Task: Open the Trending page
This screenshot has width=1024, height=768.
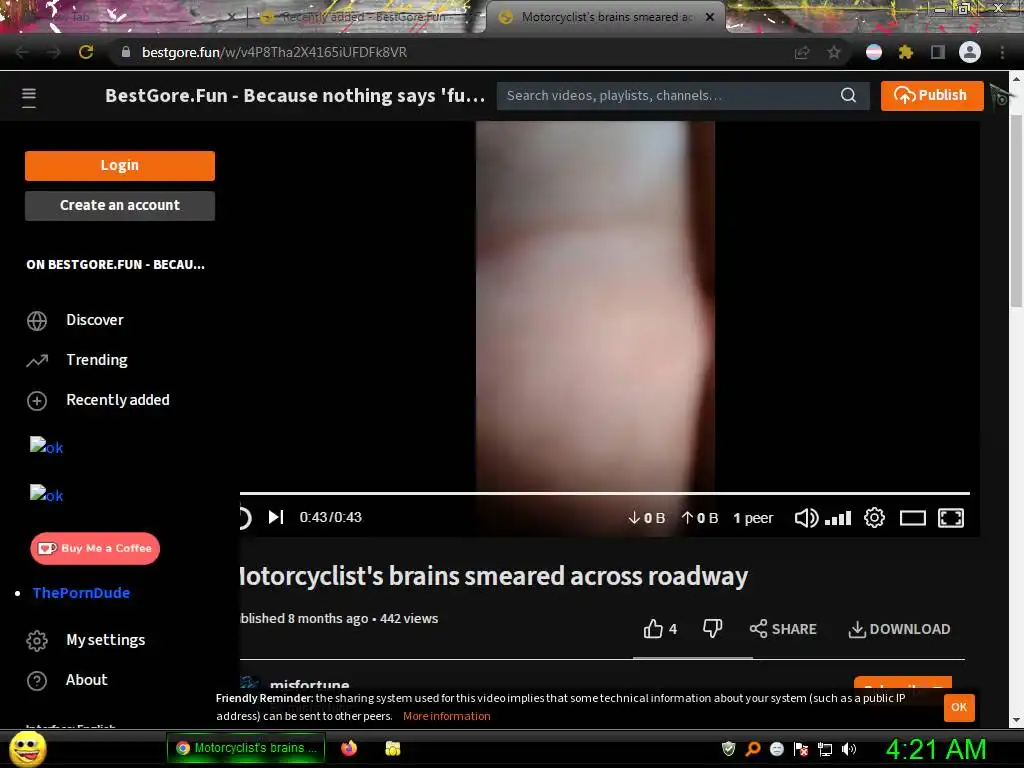Action: pos(97,360)
